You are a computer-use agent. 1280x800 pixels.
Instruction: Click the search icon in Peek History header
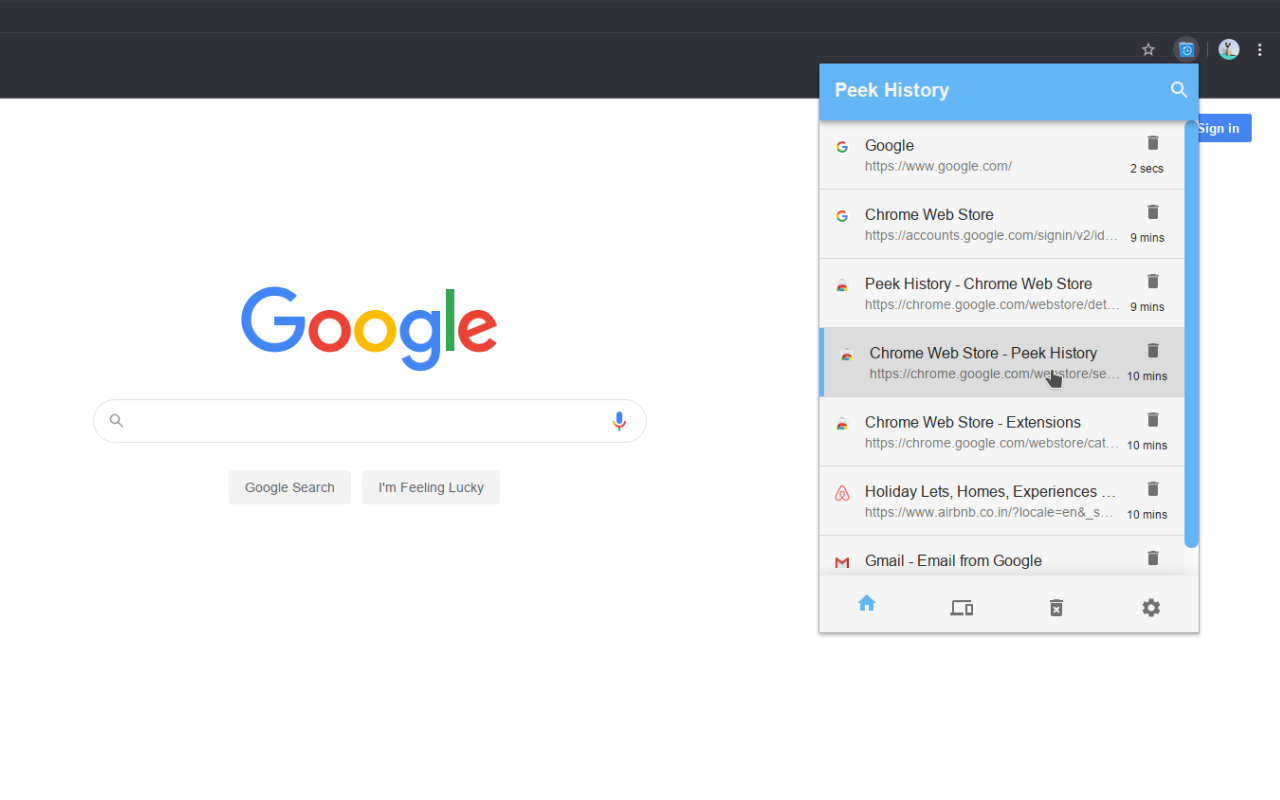point(1179,90)
